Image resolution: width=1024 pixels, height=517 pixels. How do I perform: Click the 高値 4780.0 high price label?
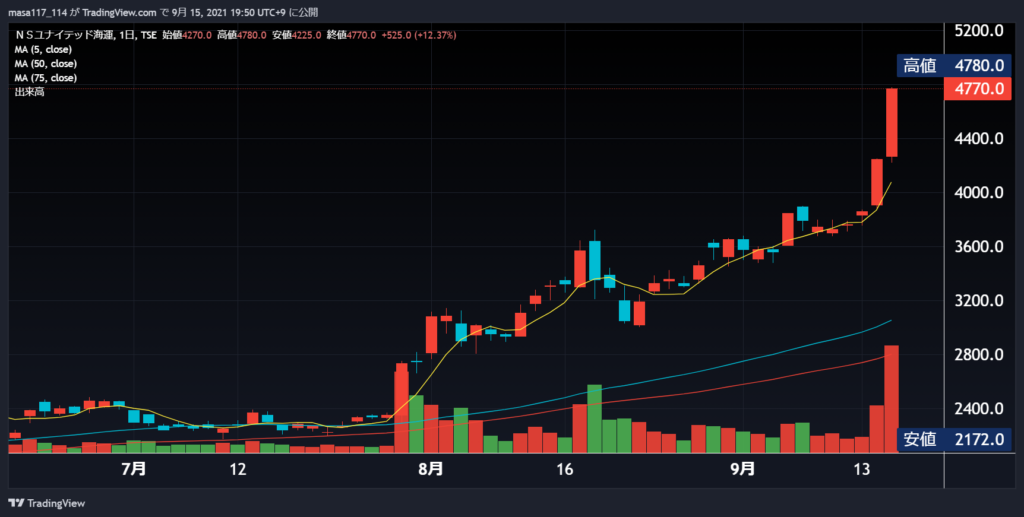click(954, 65)
